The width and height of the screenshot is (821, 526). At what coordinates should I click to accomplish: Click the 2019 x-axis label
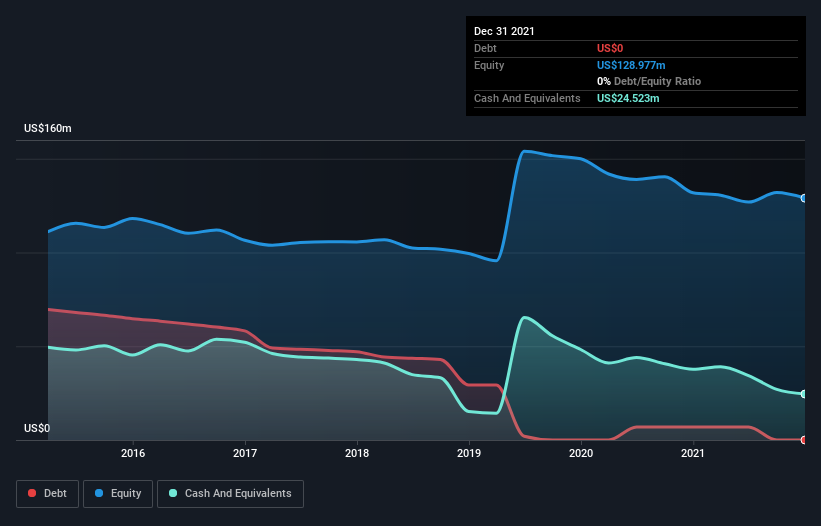(x=469, y=453)
